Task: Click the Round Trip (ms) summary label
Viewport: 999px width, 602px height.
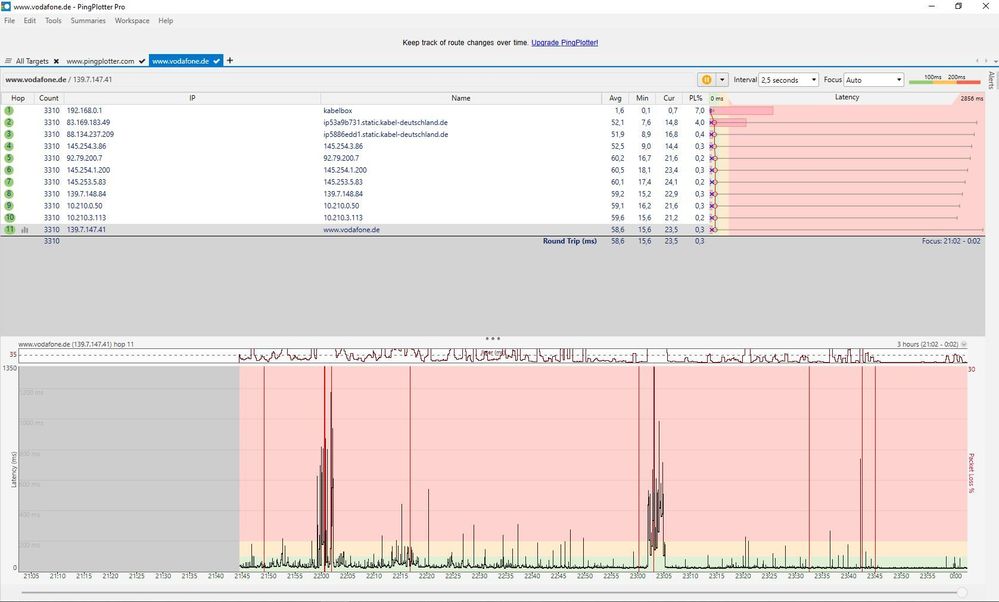Action: coord(570,241)
